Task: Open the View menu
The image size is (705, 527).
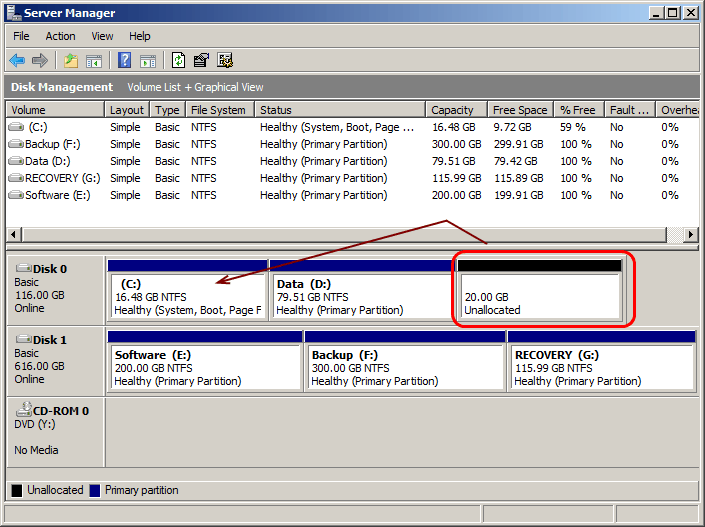Action: 102,36
